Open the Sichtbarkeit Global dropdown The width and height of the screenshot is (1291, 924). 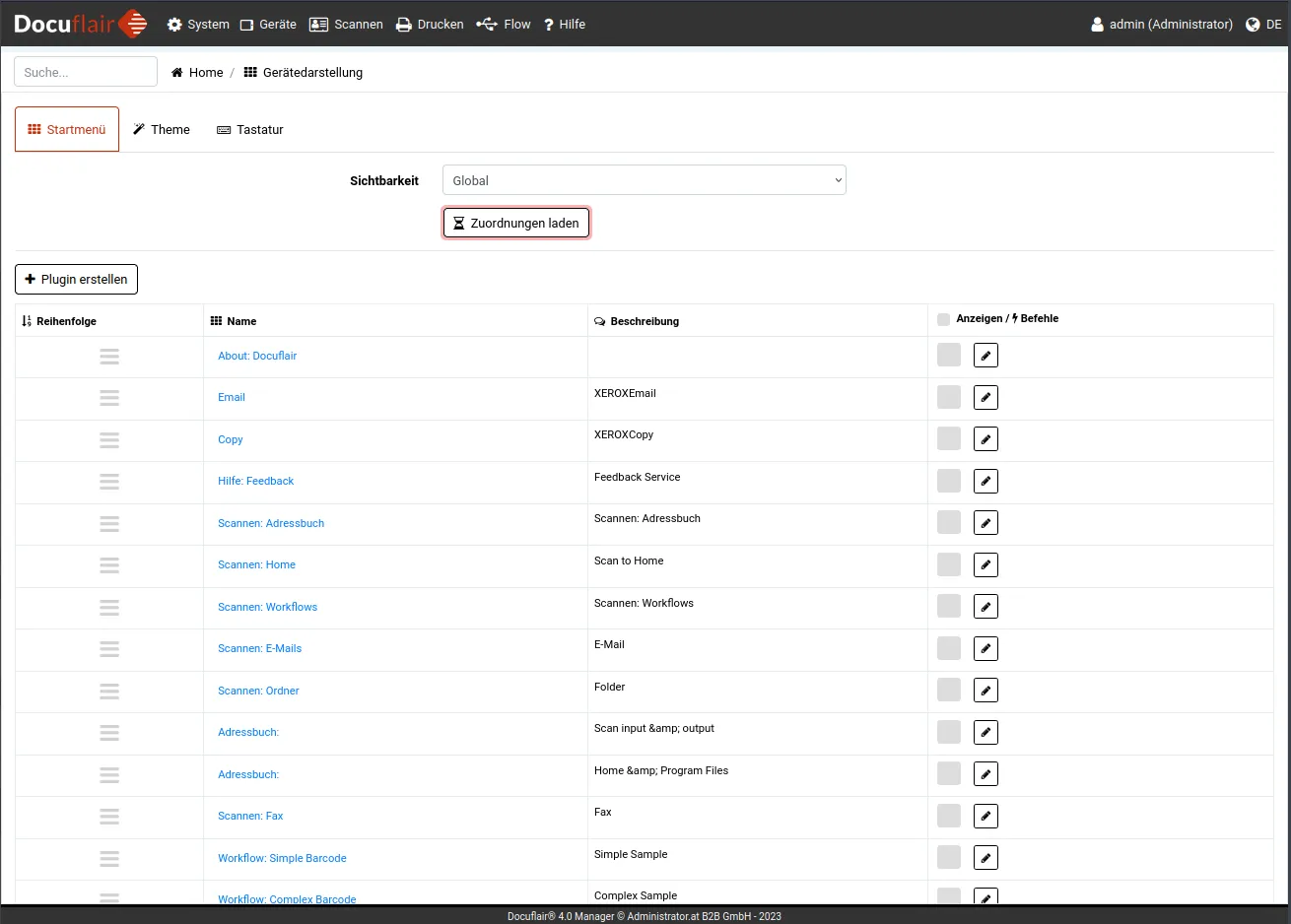tap(644, 180)
